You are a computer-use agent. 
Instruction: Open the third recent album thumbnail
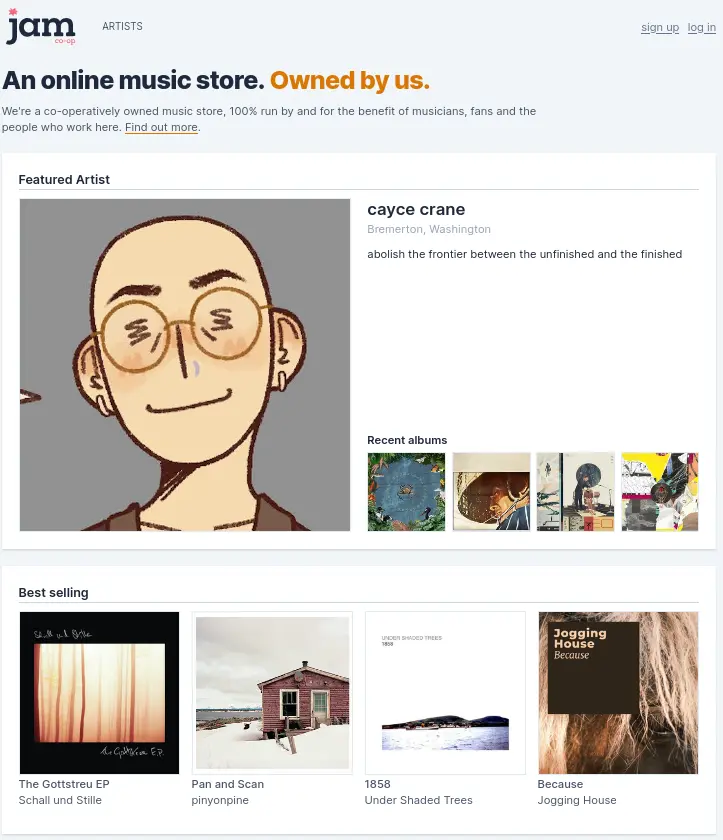pyautogui.click(x=575, y=492)
